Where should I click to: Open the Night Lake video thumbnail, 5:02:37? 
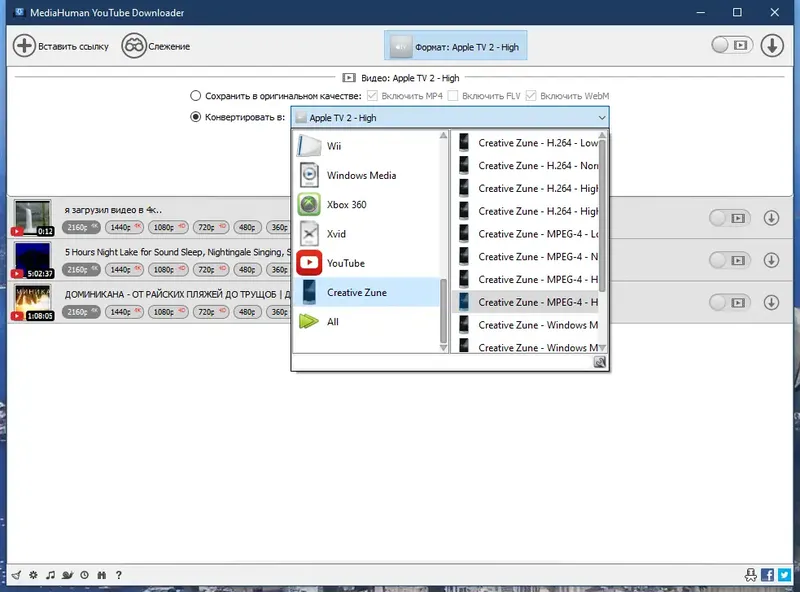point(33,260)
